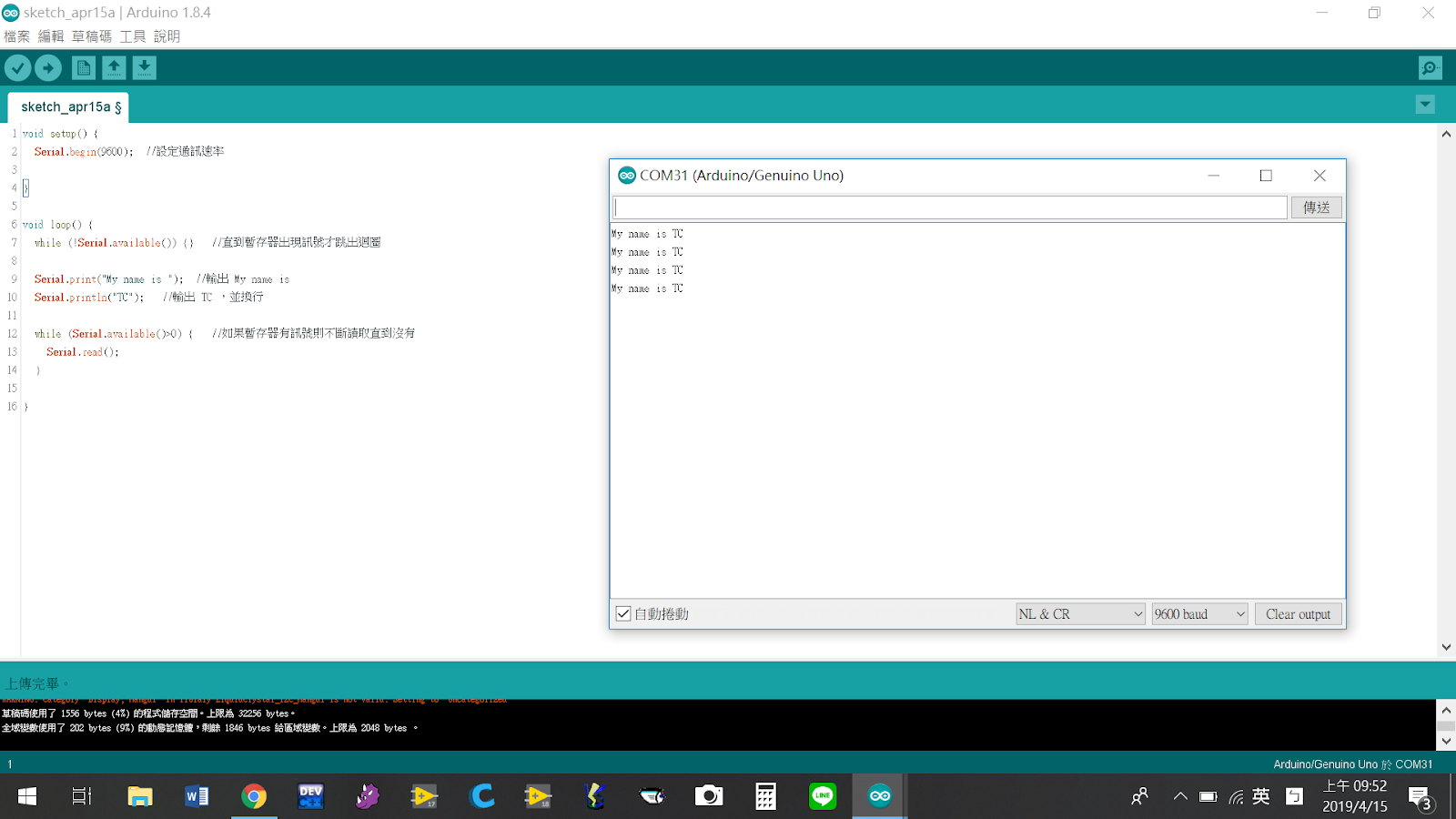The height and width of the screenshot is (819, 1456).
Task: Click the console scrollbar up arrow
Action: [1446, 709]
